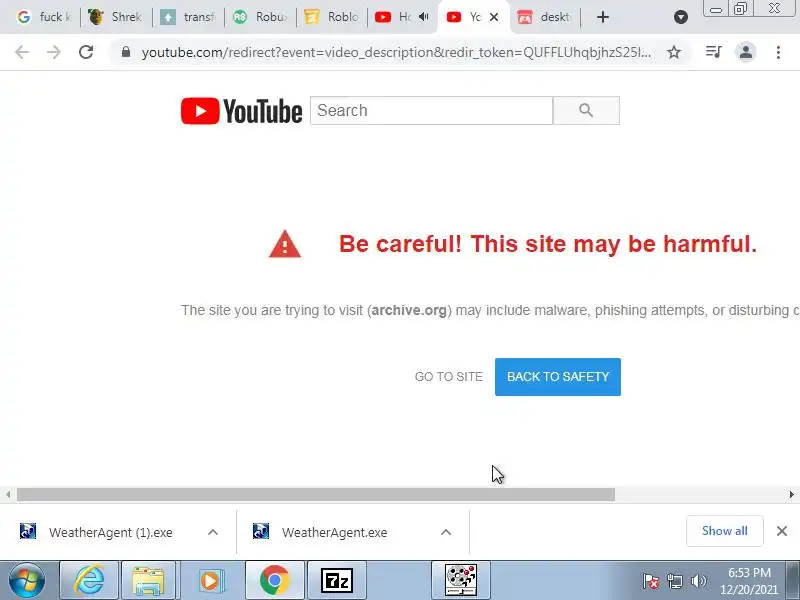
Task: Click the red warning triangle icon
Action: pos(285,244)
